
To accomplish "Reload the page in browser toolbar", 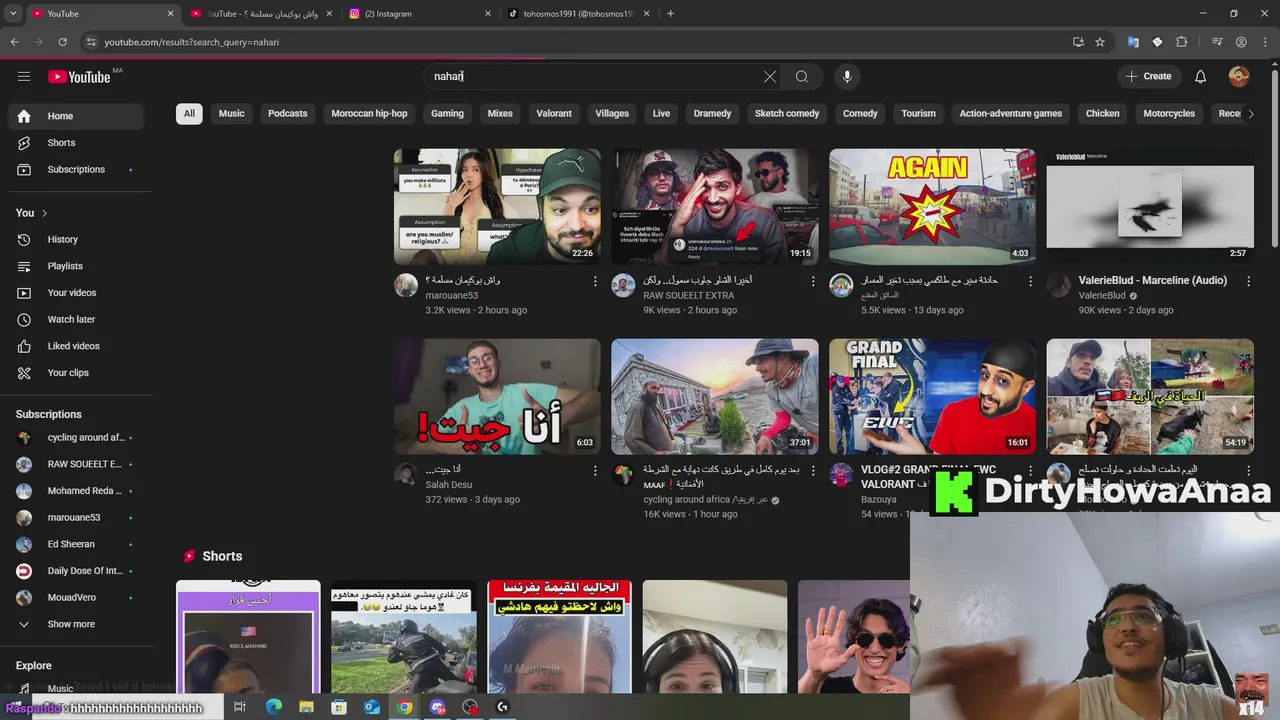I will 62,42.
